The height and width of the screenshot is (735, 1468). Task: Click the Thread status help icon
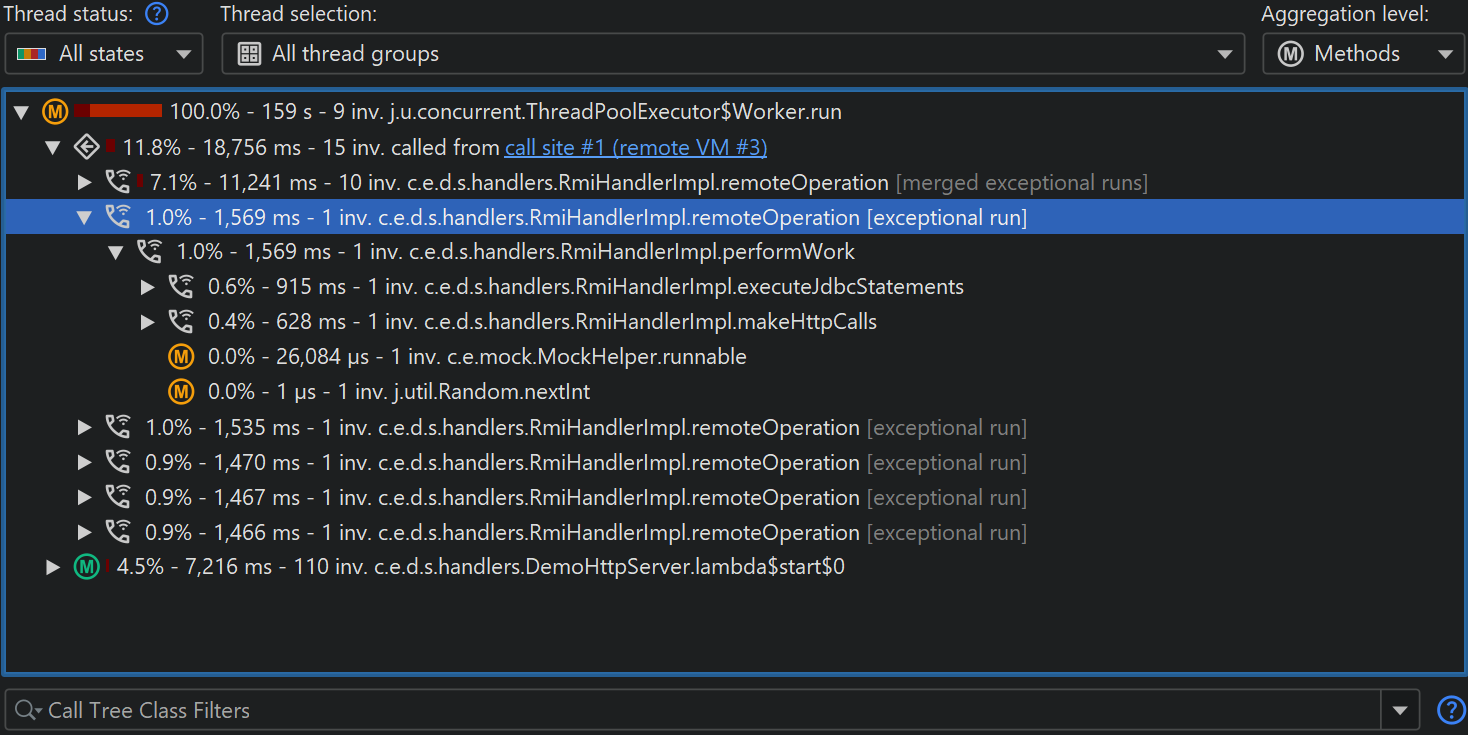157,14
